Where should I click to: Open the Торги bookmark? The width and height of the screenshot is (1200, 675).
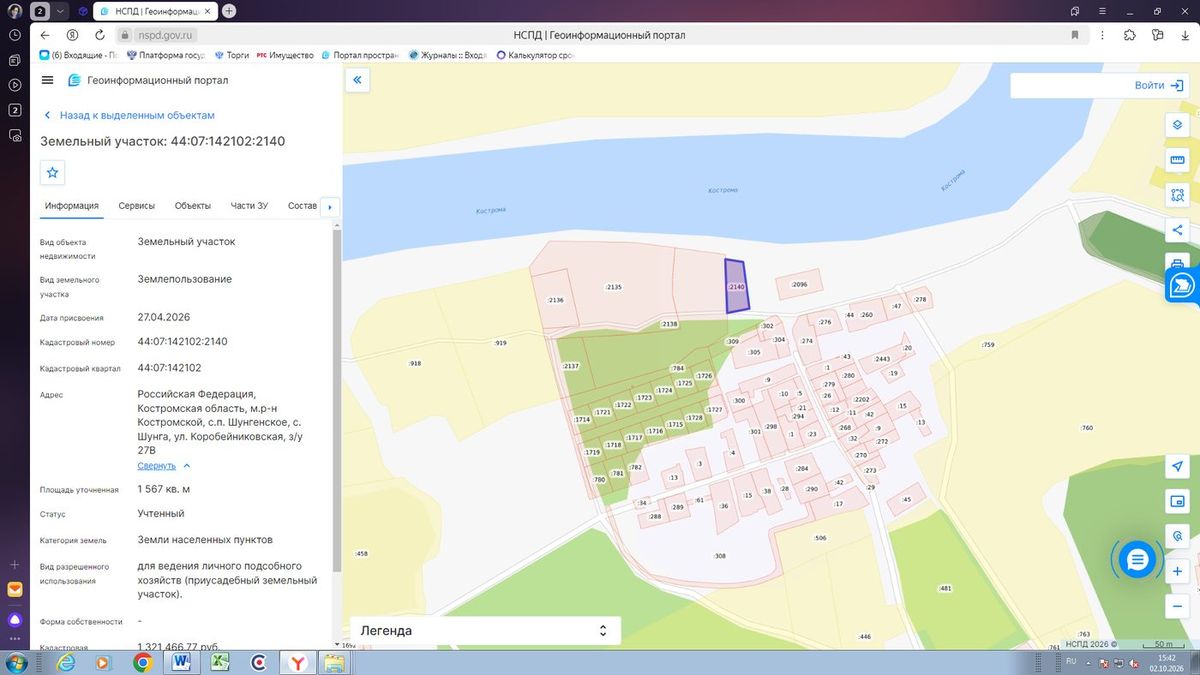(x=232, y=55)
